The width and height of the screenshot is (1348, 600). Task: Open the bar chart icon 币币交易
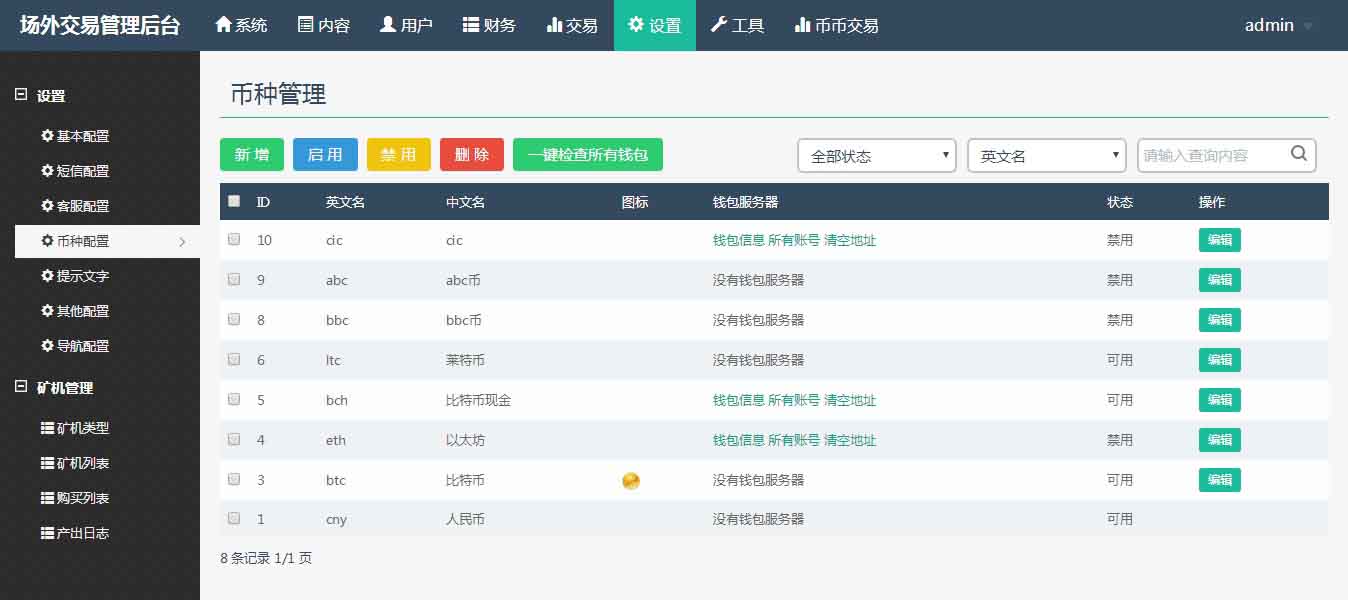click(x=802, y=25)
